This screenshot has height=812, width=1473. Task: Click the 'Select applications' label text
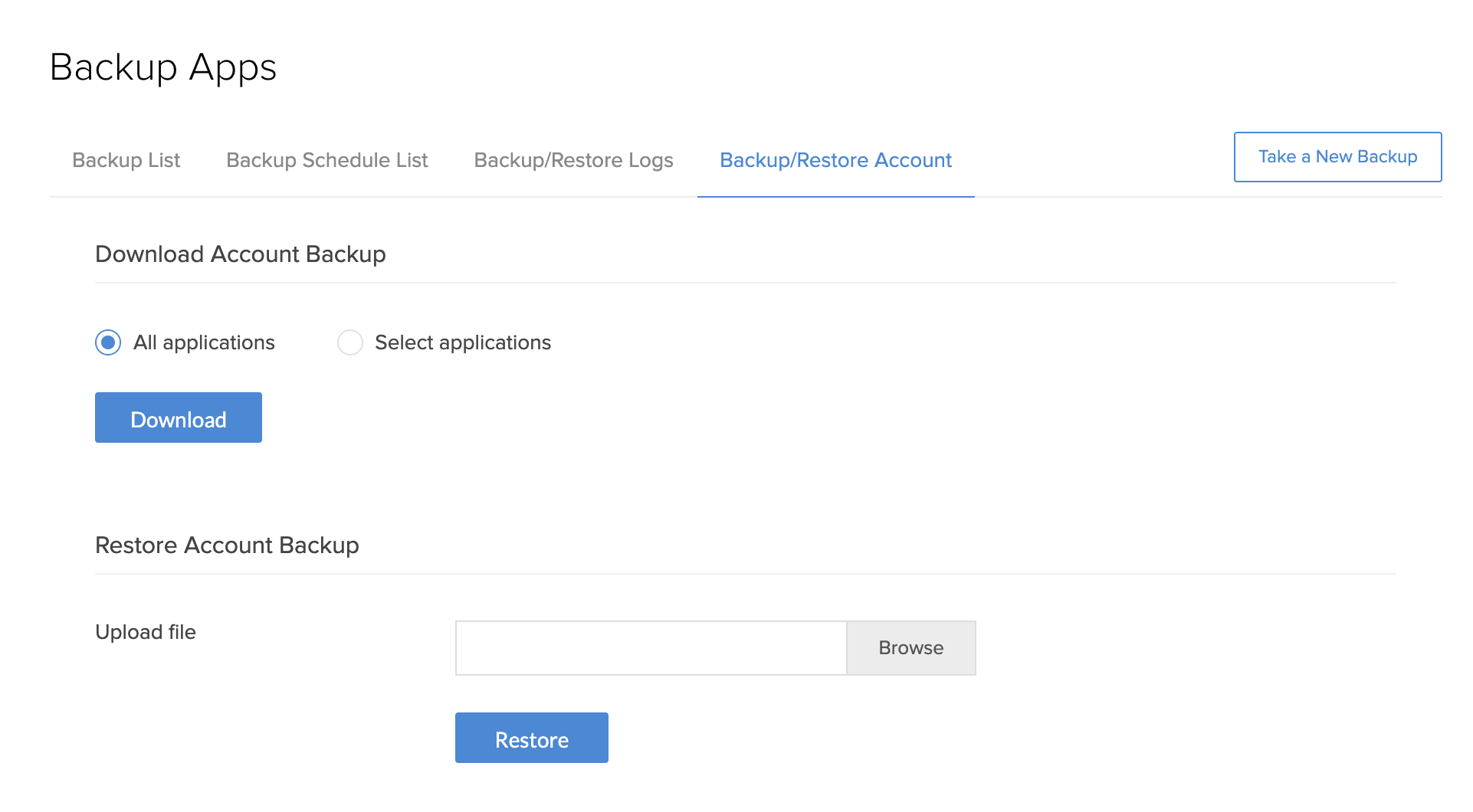pyautogui.click(x=463, y=342)
